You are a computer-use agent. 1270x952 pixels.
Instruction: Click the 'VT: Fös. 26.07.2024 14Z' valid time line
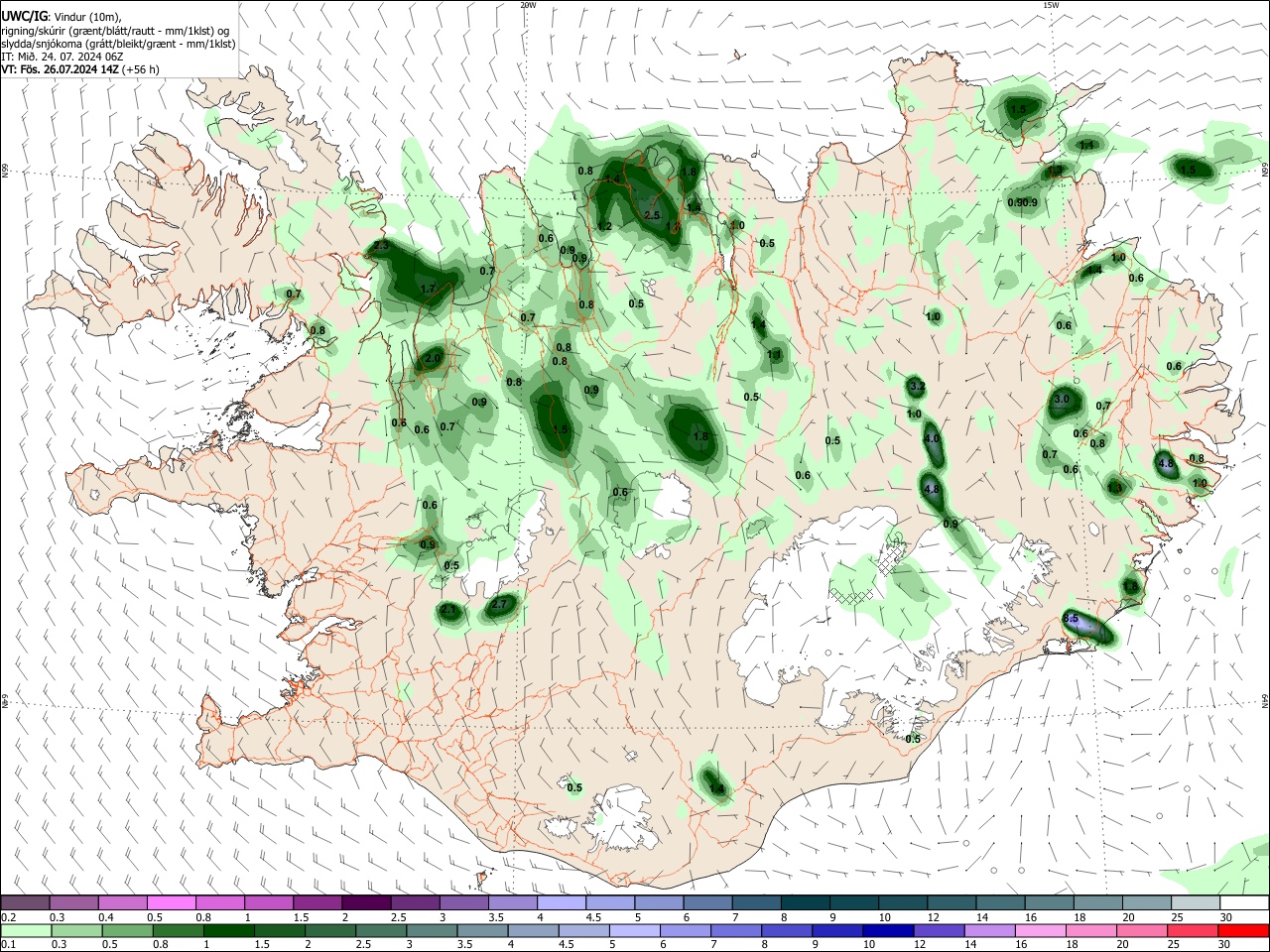(x=60, y=69)
